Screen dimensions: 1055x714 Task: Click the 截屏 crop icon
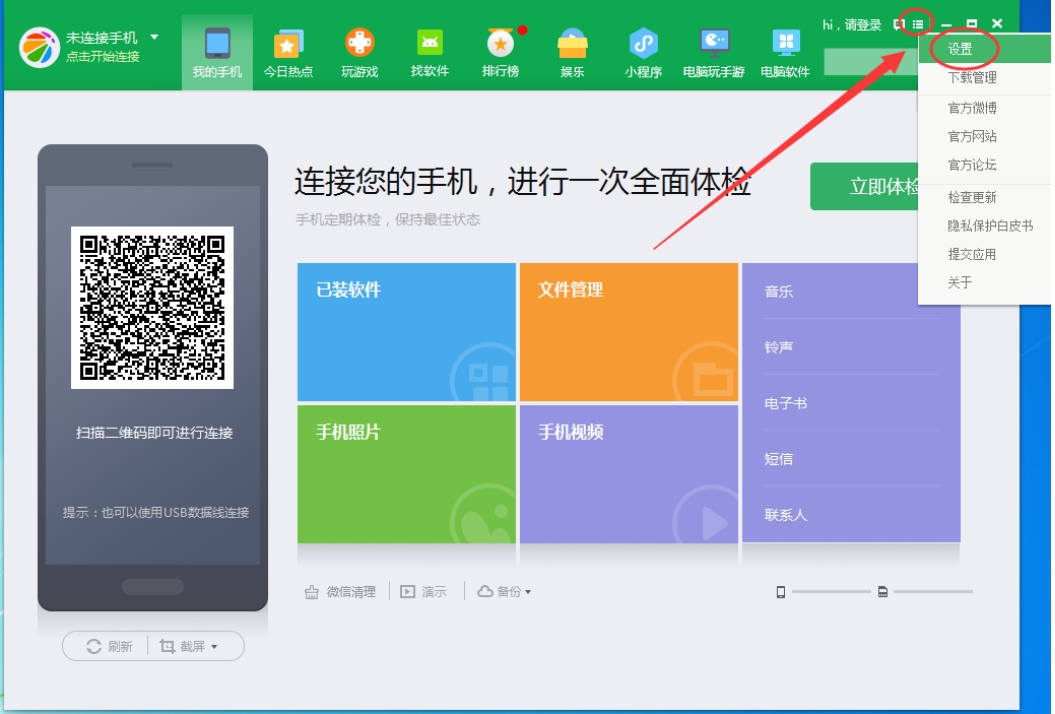click(x=167, y=647)
